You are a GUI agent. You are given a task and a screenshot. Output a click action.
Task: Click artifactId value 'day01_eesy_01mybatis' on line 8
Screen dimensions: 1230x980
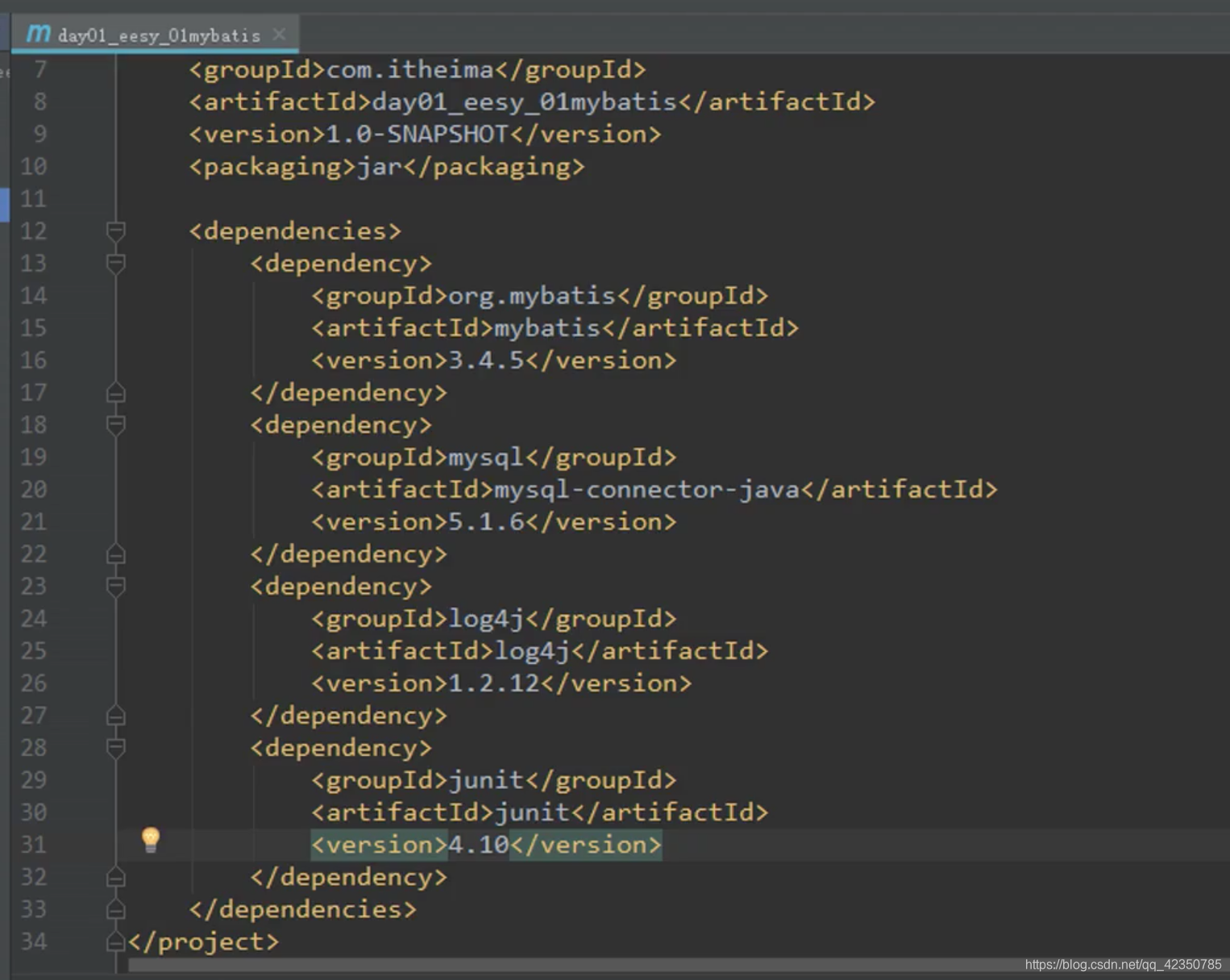click(524, 102)
